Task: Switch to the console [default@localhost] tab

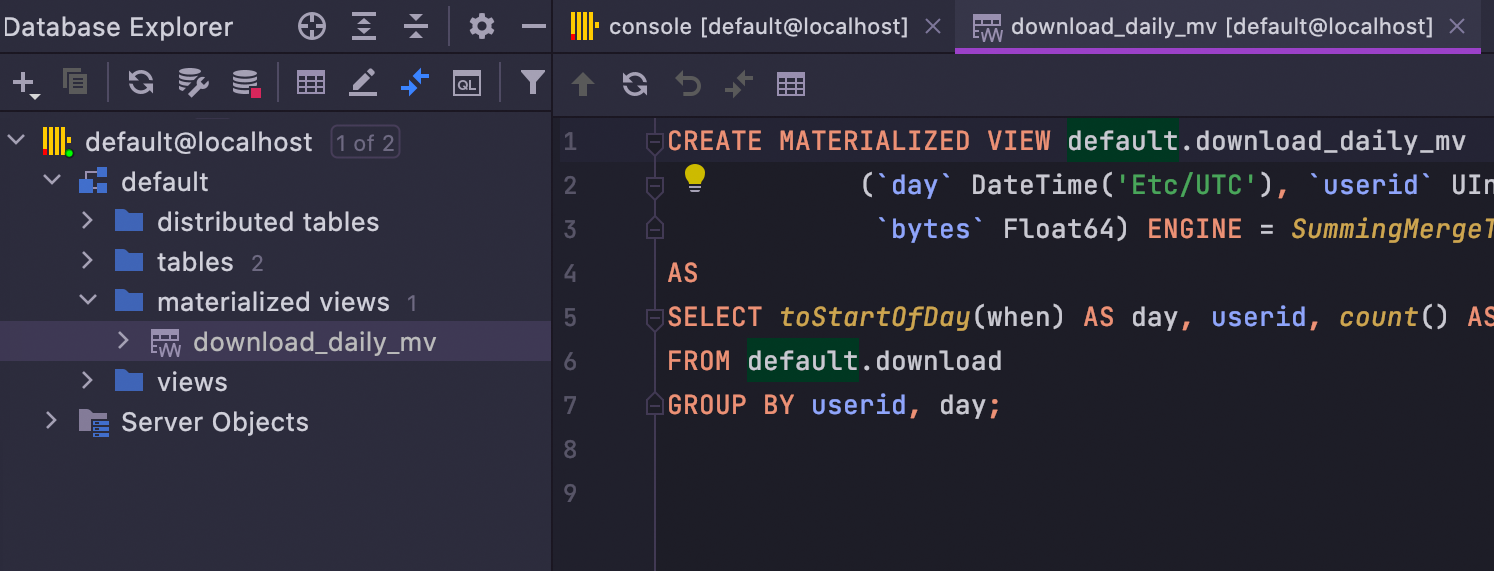Action: click(757, 27)
